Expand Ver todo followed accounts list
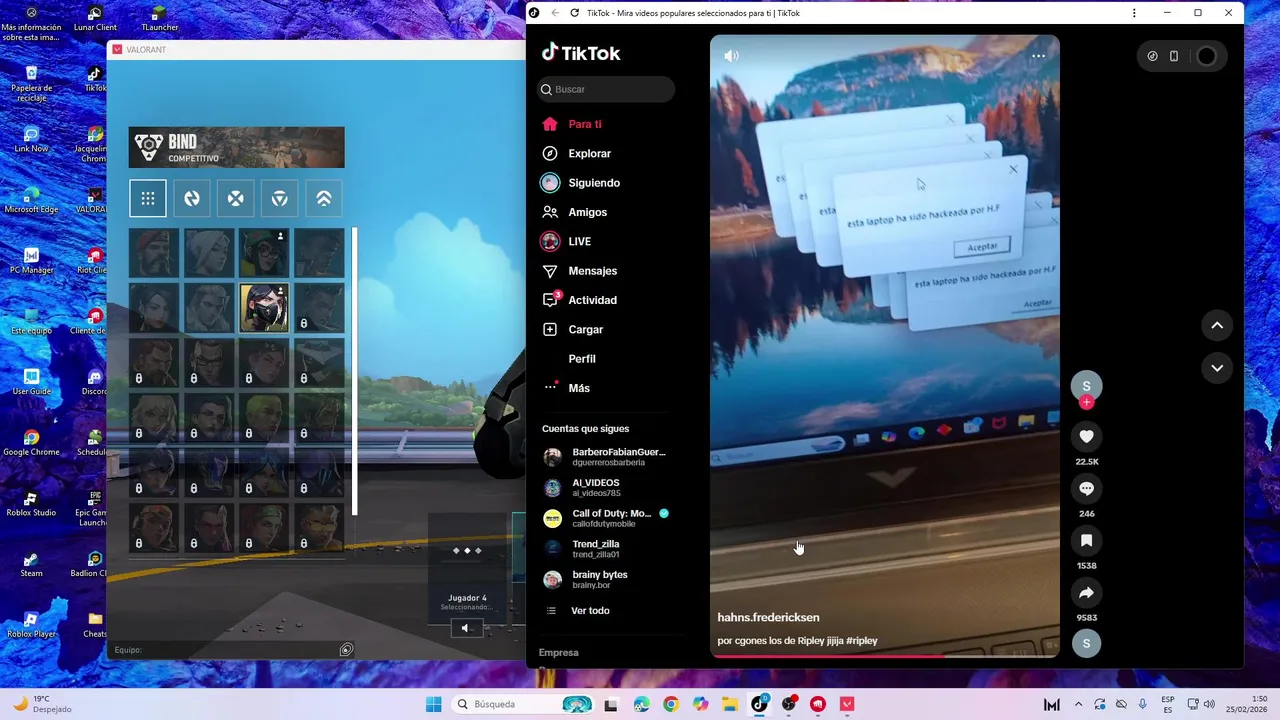 (590, 611)
